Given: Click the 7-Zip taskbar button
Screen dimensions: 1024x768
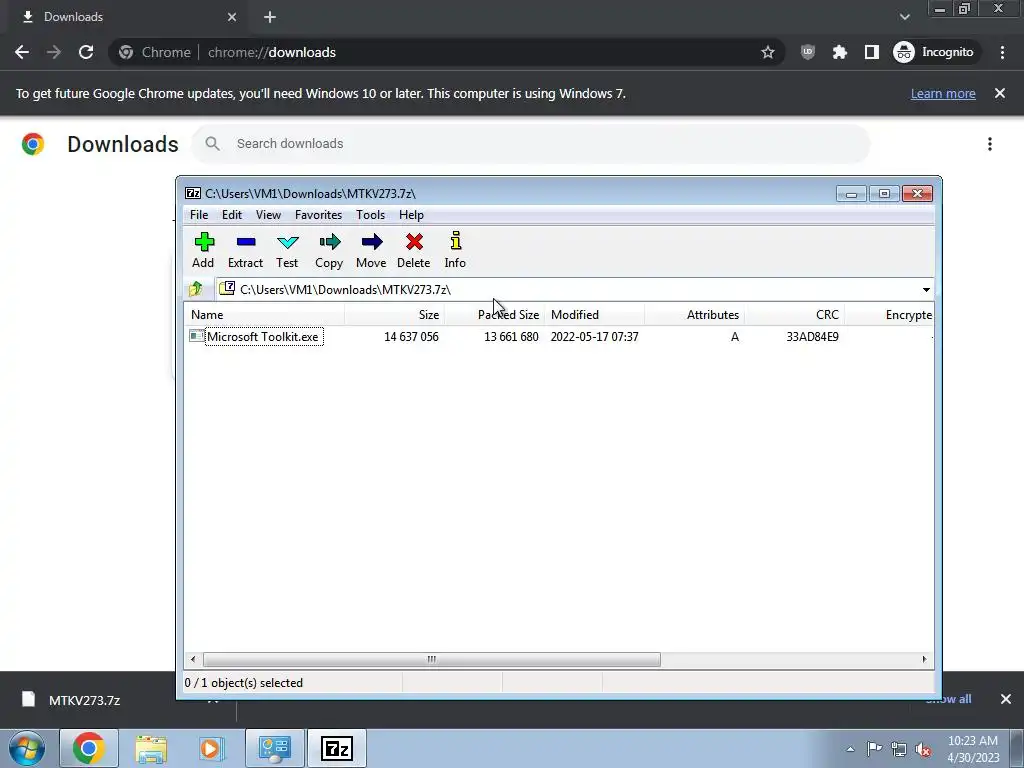Looking at the screenshot, I should pos(337,748).
